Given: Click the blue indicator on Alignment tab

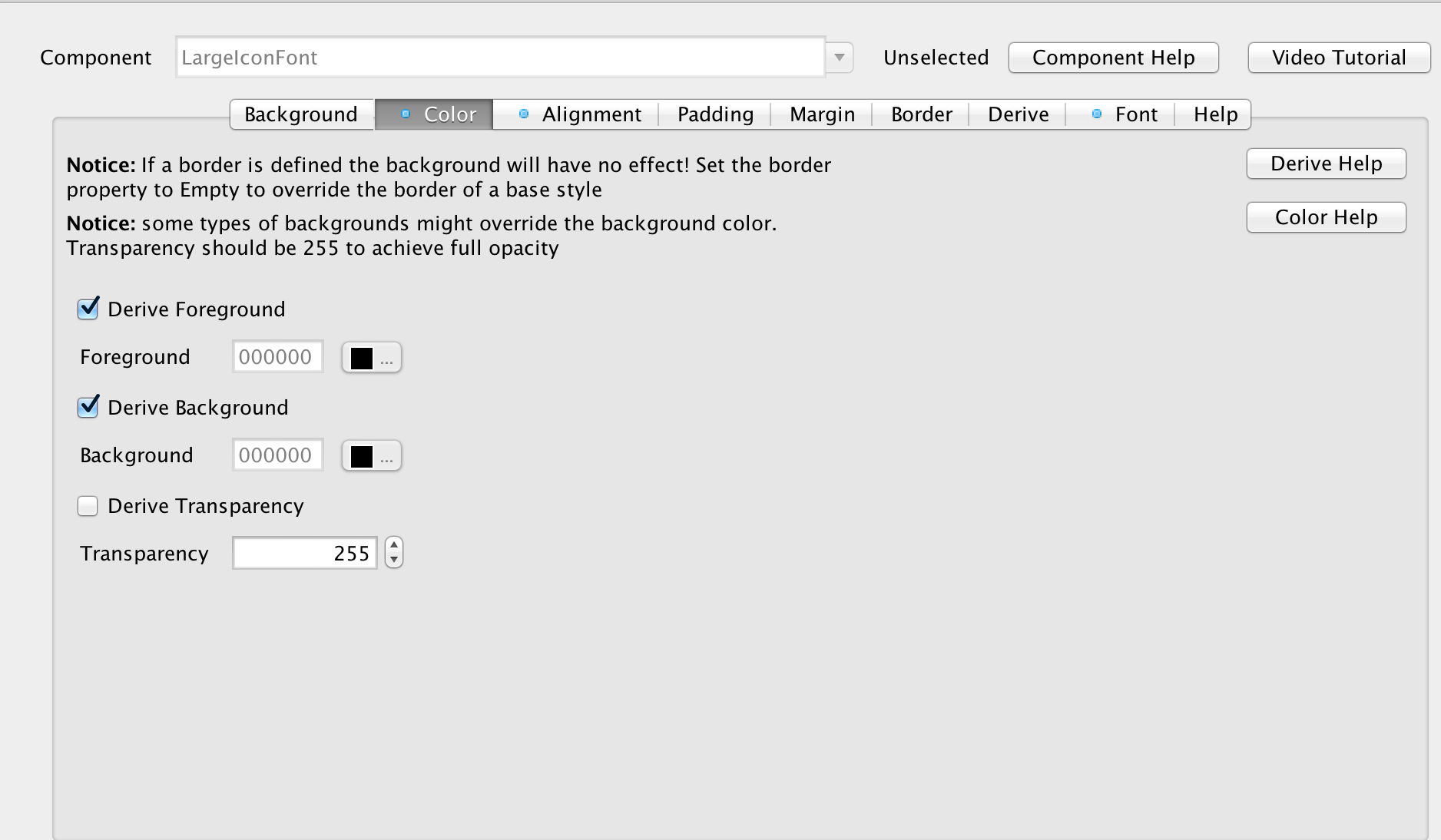Looking at the screenshot, I should click(x=525, y=113).
